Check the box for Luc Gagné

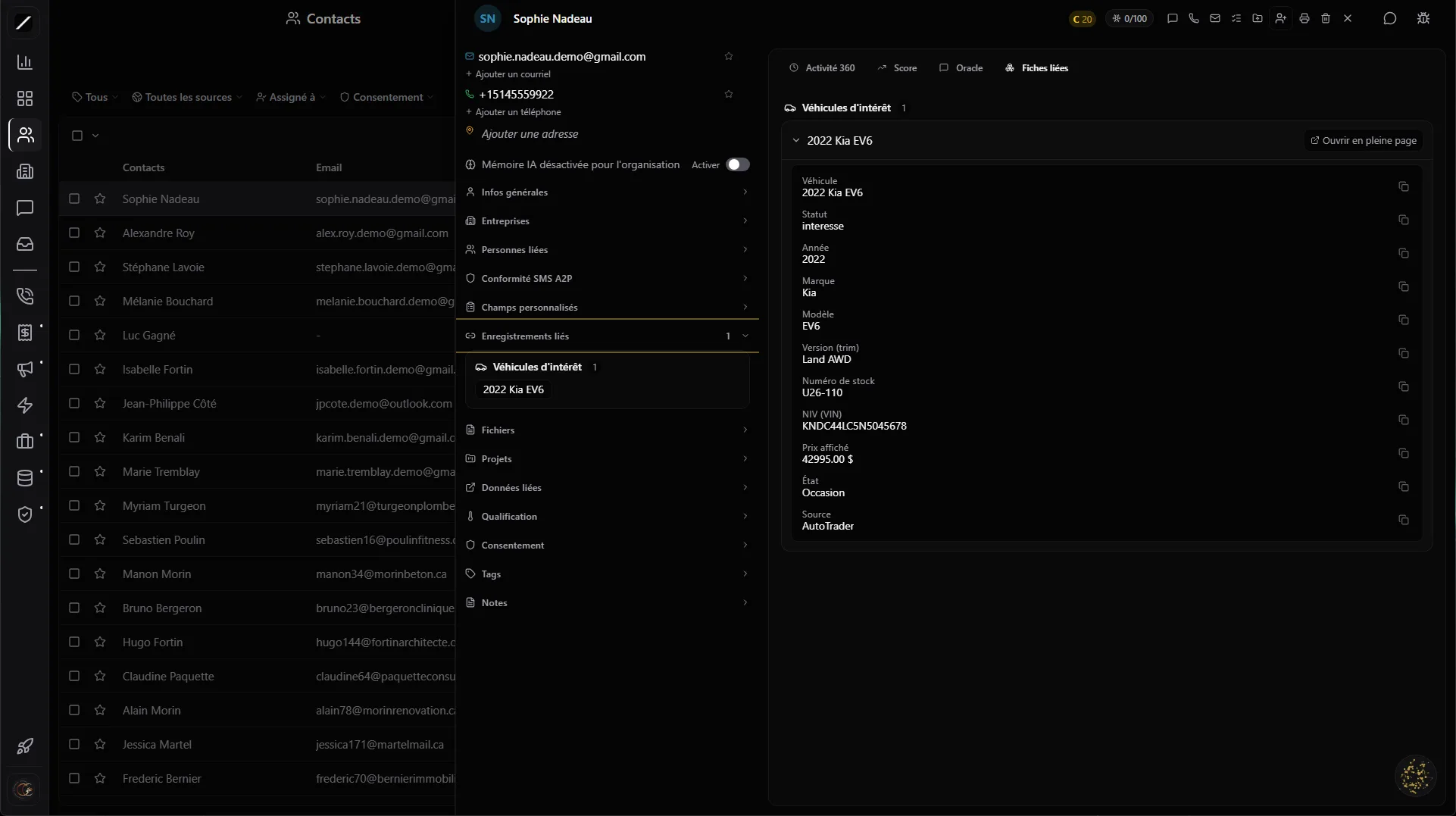coord(74,335)
